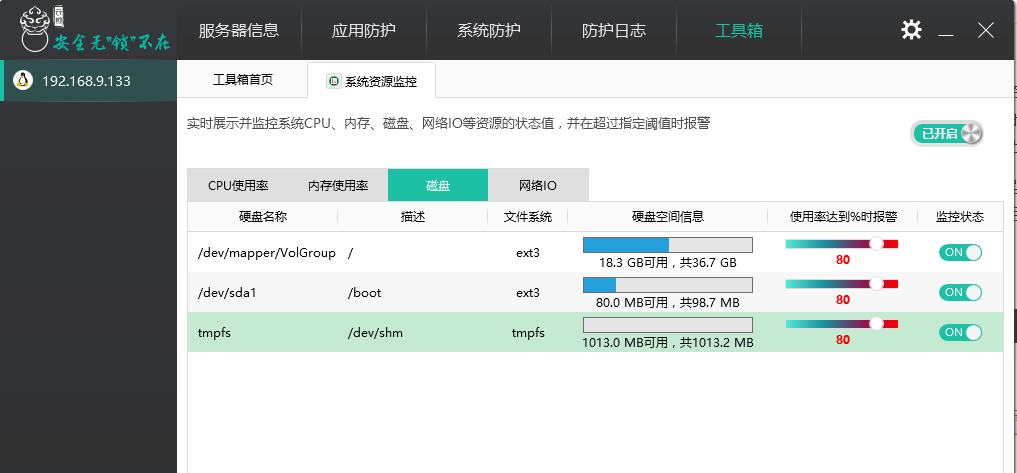The width and height of the screenshot is (1017, 473).
Task: Open the 应用防护 menu
Action: coord(364,30)
